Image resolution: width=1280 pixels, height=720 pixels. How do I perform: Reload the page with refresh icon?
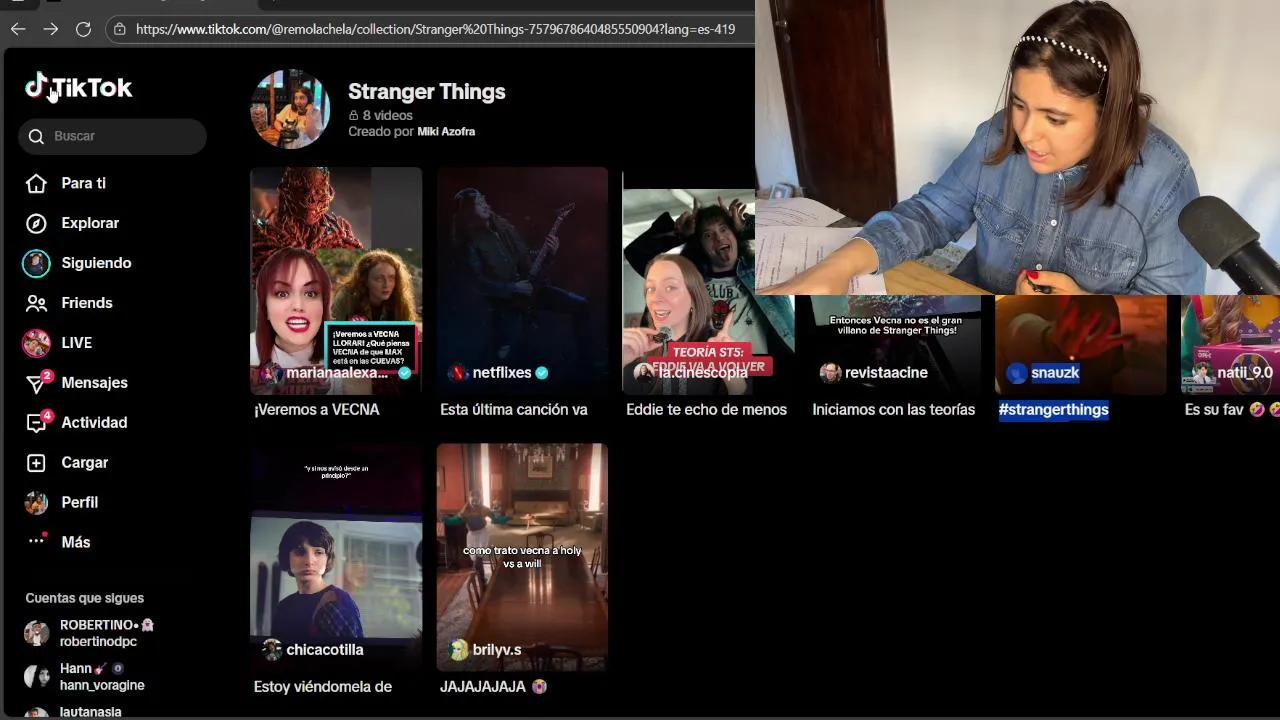[x=84, y=29]
